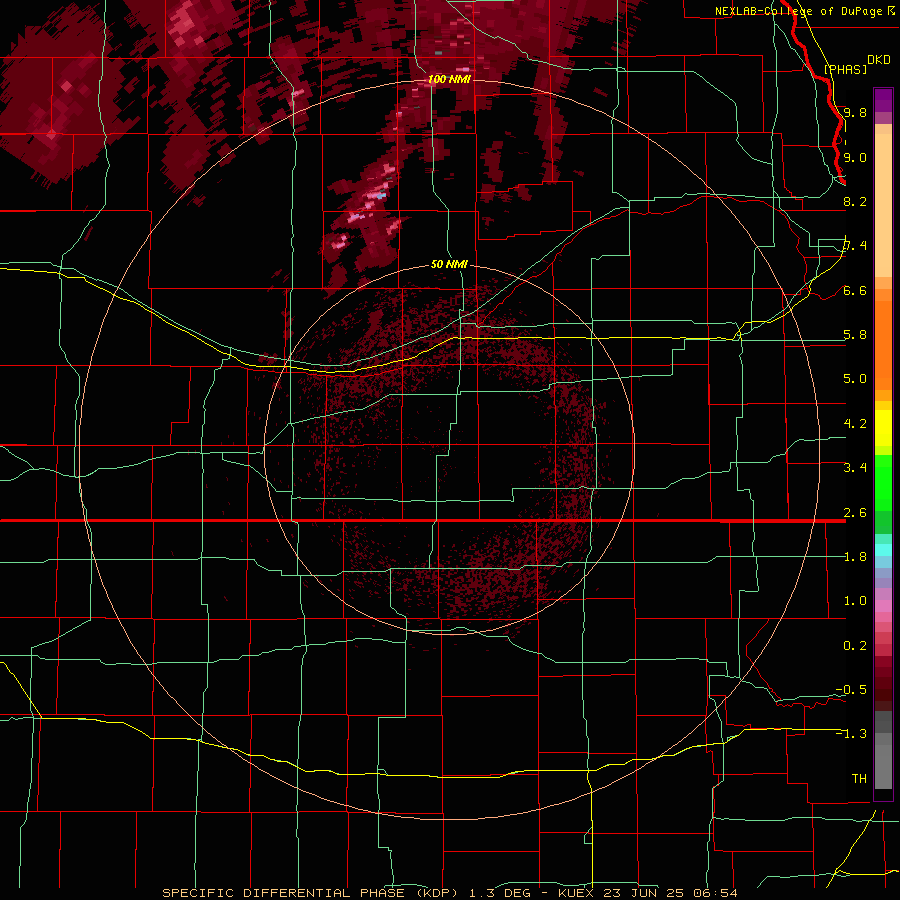Screen dimensions: 900x900
Task: Click the 5.8 value on the color scale
Action: pyautogui.click(x=855, y=335)
